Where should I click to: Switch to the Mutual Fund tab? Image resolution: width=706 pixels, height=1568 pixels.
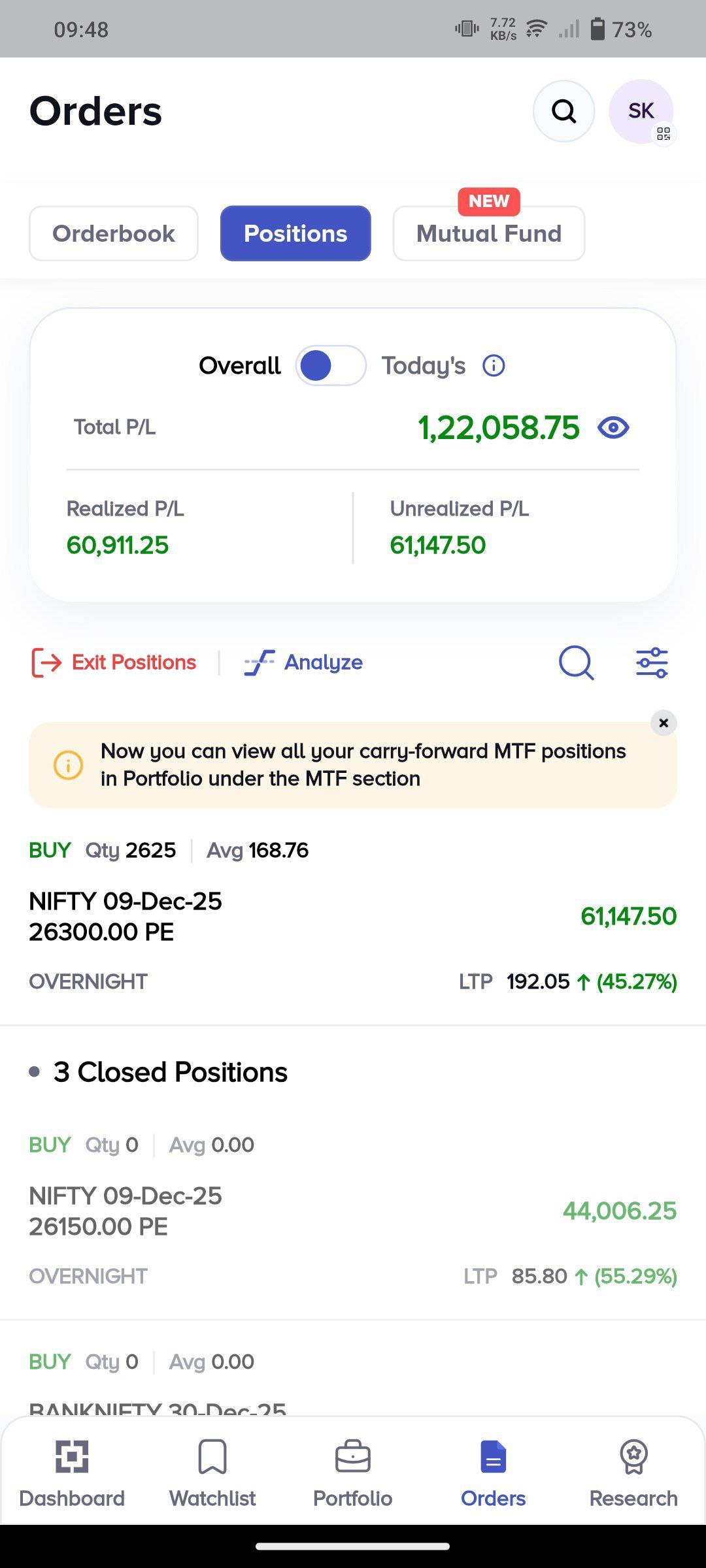[x=489, y=234]
